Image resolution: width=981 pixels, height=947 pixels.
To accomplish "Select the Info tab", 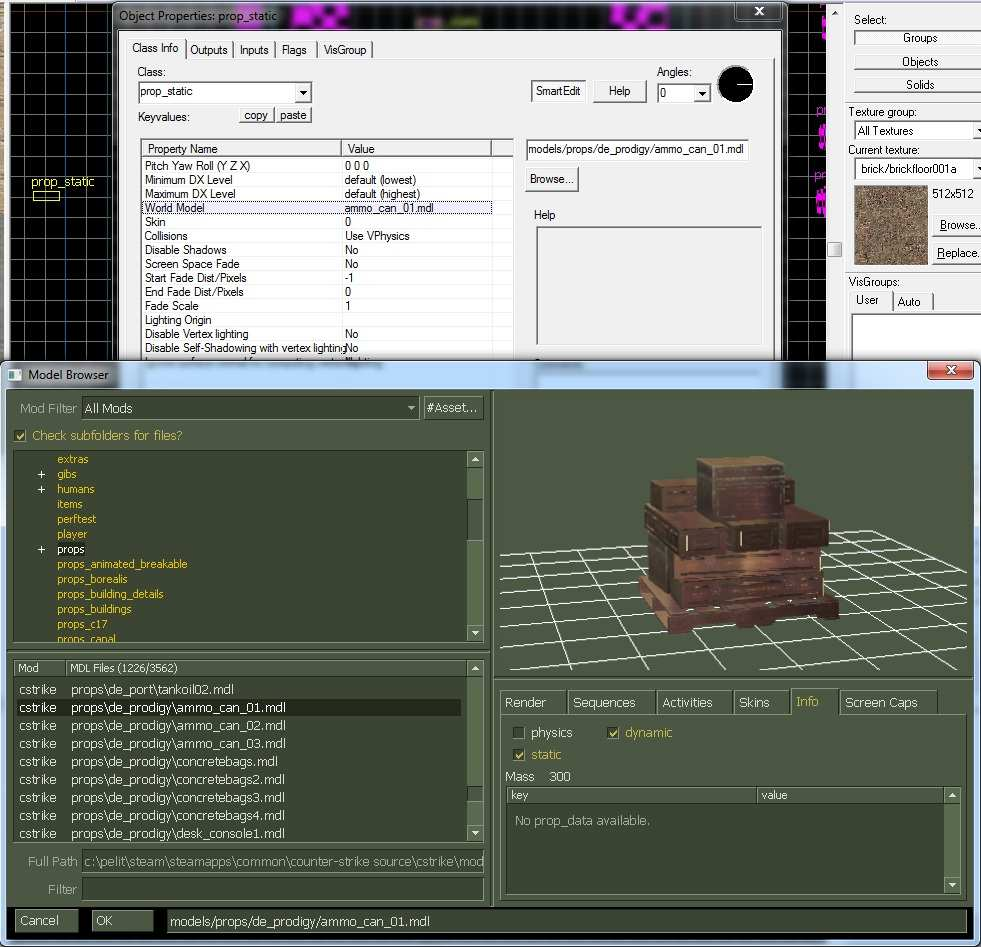I will coord(813,701).
